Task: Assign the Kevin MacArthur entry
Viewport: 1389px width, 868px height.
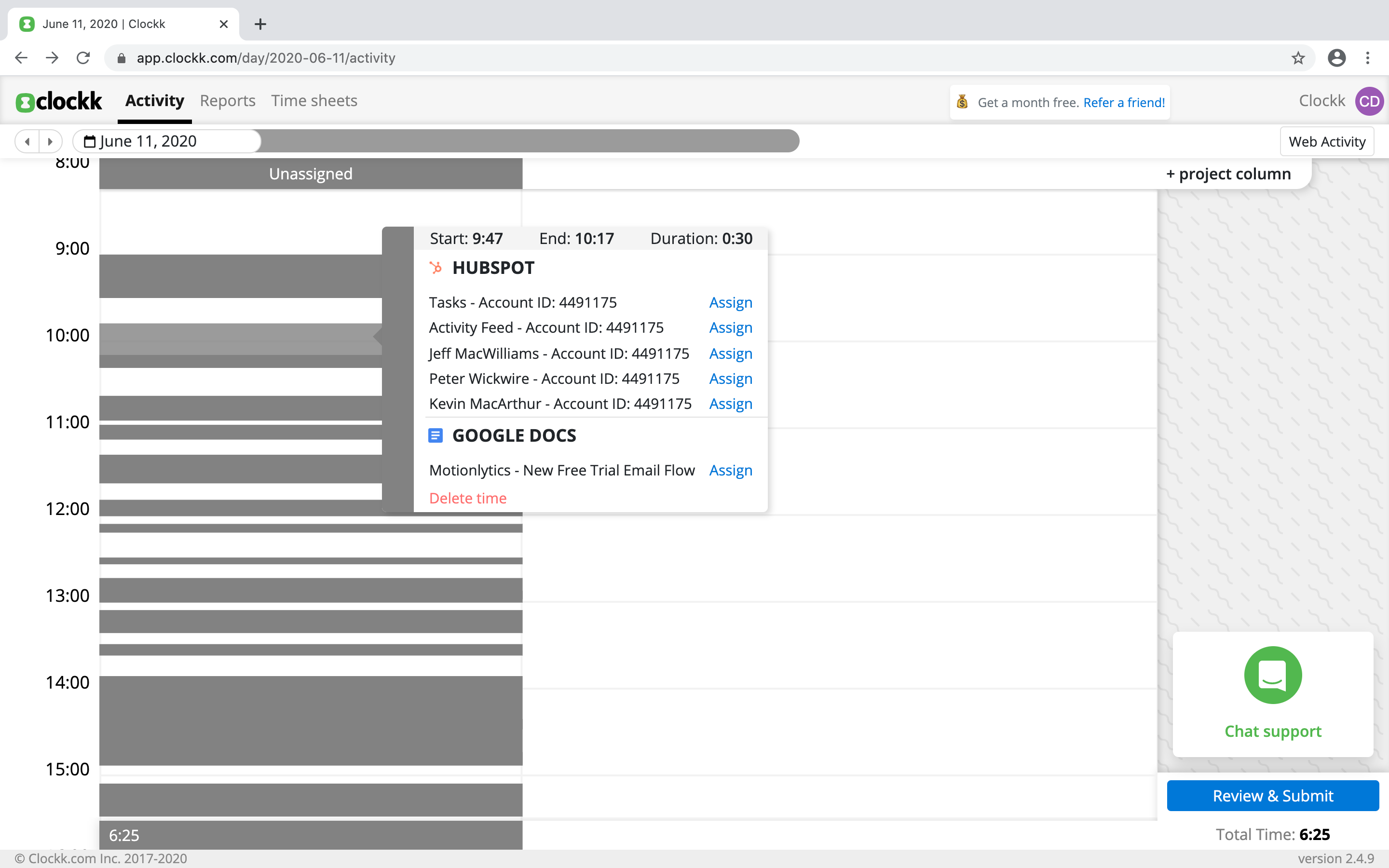Action: pos(731,404)
